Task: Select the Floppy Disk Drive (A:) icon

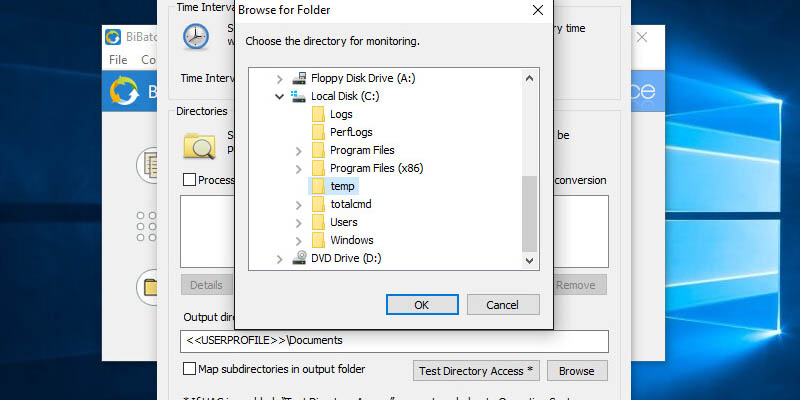Action: 298,78
